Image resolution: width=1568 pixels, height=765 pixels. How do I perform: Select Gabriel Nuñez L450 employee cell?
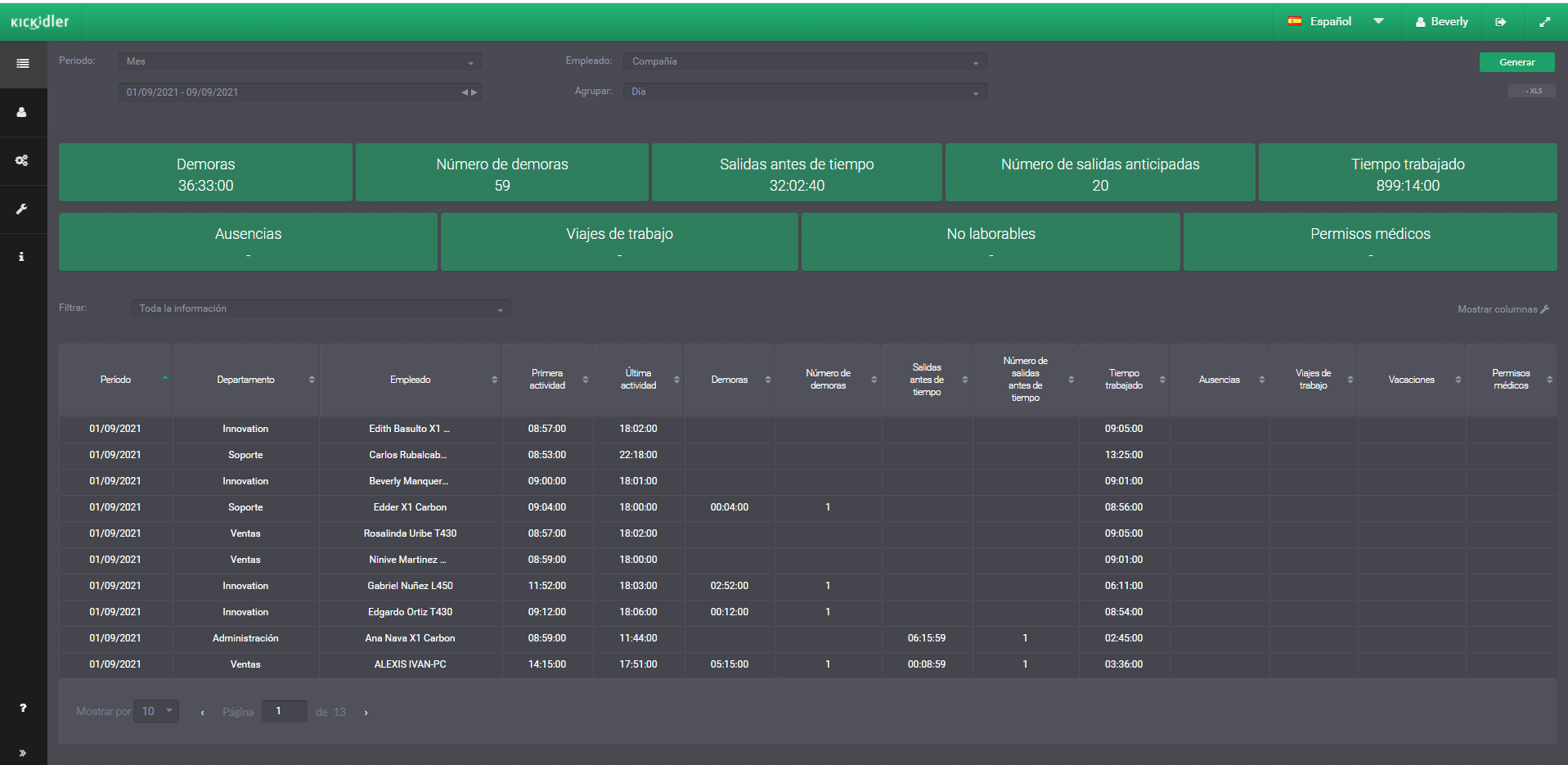click(x=410, y=586)
